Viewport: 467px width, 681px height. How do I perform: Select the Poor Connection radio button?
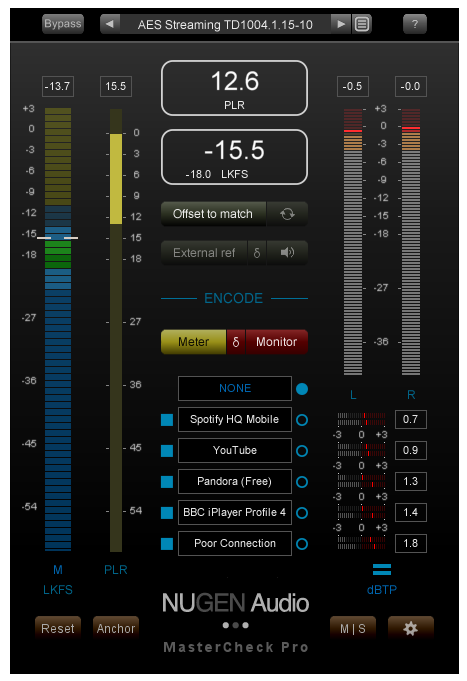point(302,544)
